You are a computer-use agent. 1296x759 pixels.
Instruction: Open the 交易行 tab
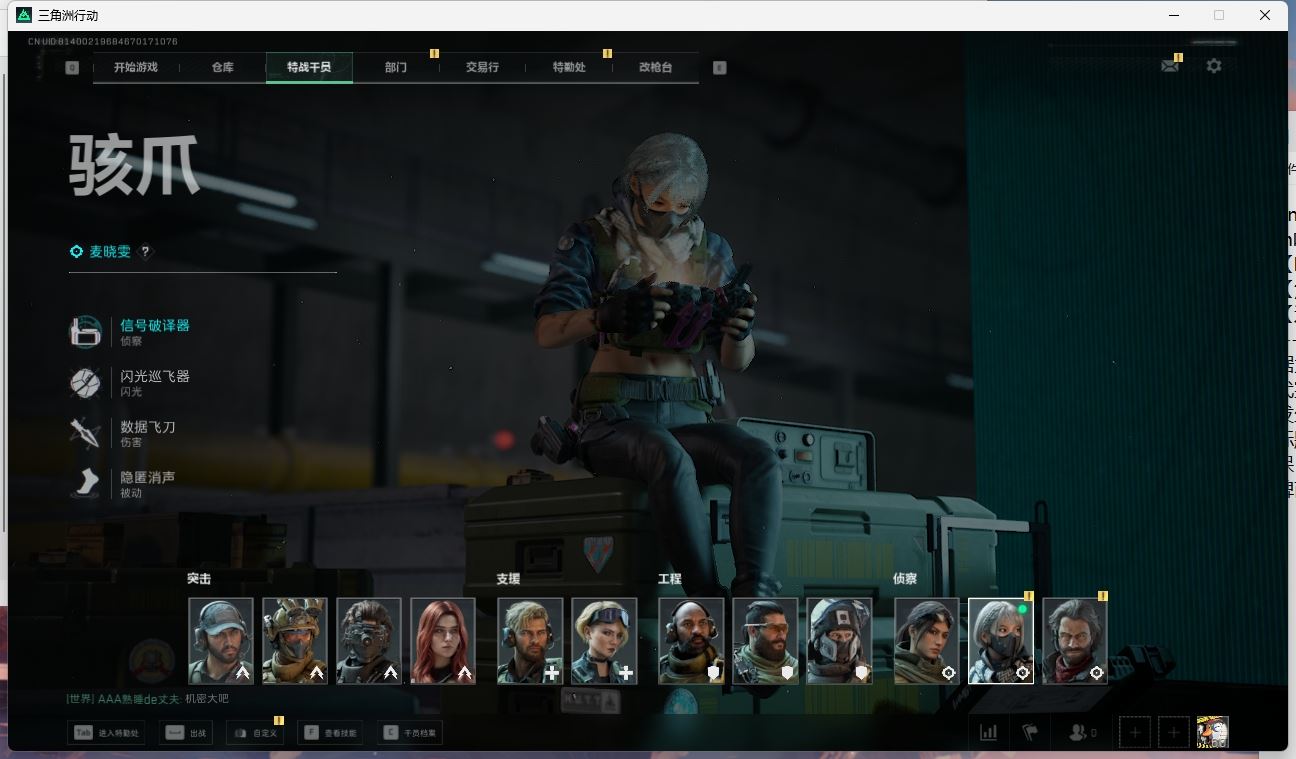click(x=482, y=68)
